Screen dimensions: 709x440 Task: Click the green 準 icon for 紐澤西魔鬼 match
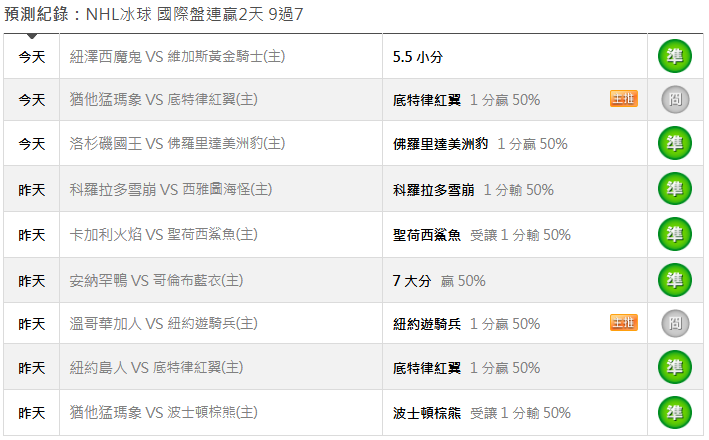click(674, 56)
